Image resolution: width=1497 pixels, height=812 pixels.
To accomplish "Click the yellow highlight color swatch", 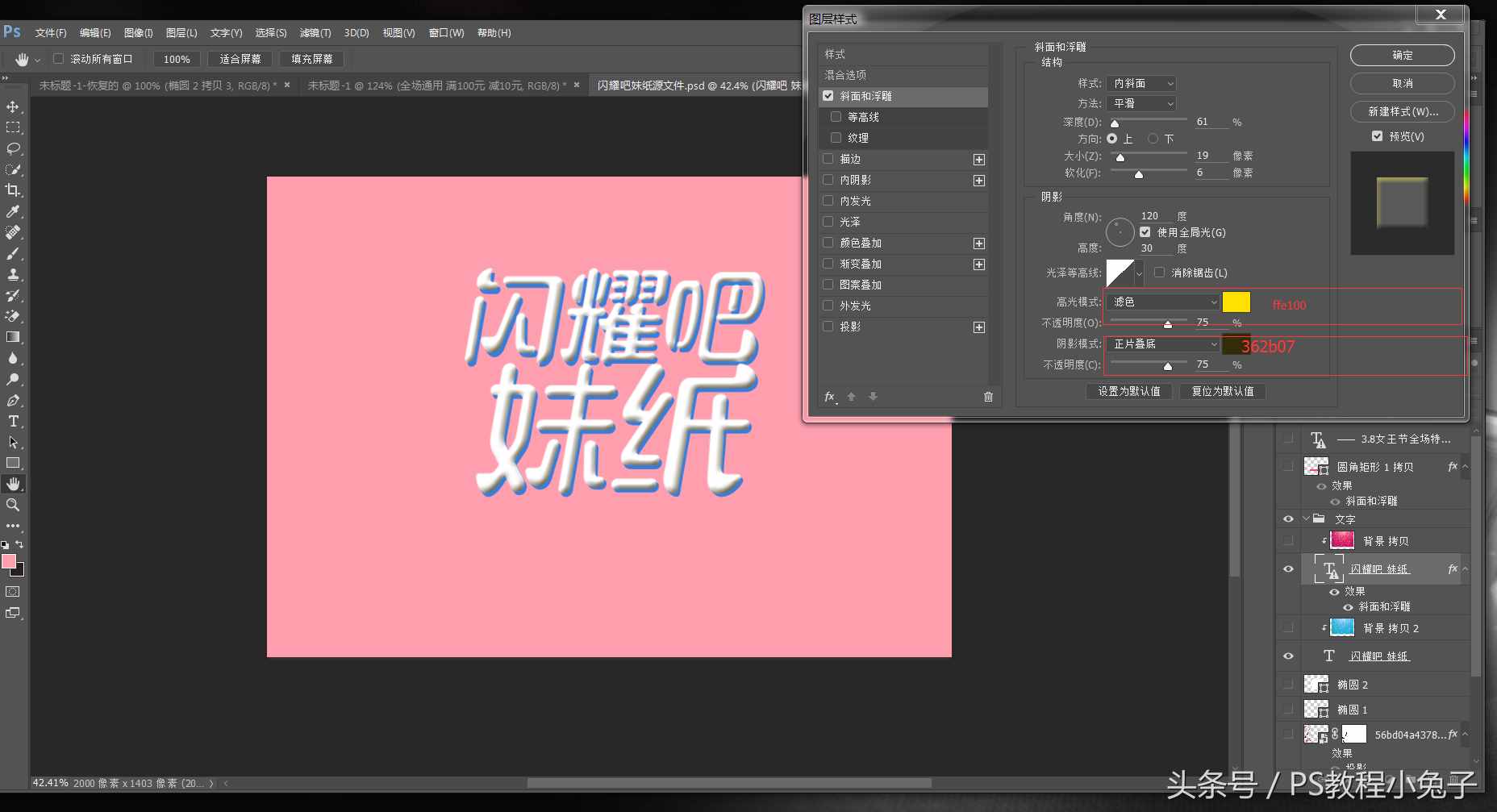I will 1236,302.
